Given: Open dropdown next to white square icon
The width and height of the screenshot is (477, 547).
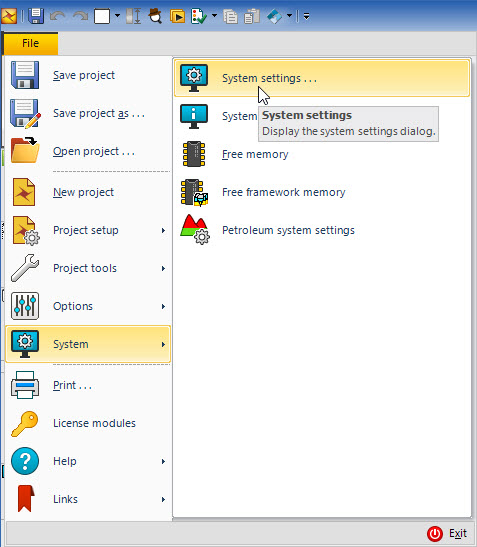Looking at the screenshot, I should tap(118, 16).
